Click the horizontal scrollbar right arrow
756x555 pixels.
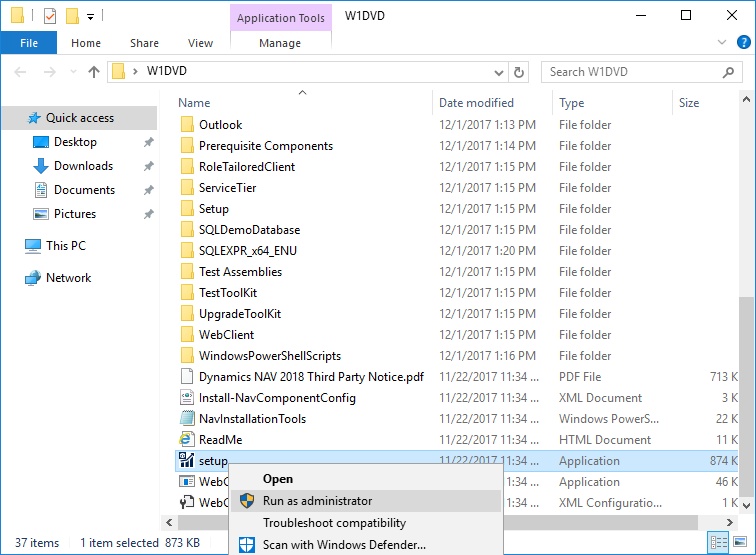[x=729, y=522]
